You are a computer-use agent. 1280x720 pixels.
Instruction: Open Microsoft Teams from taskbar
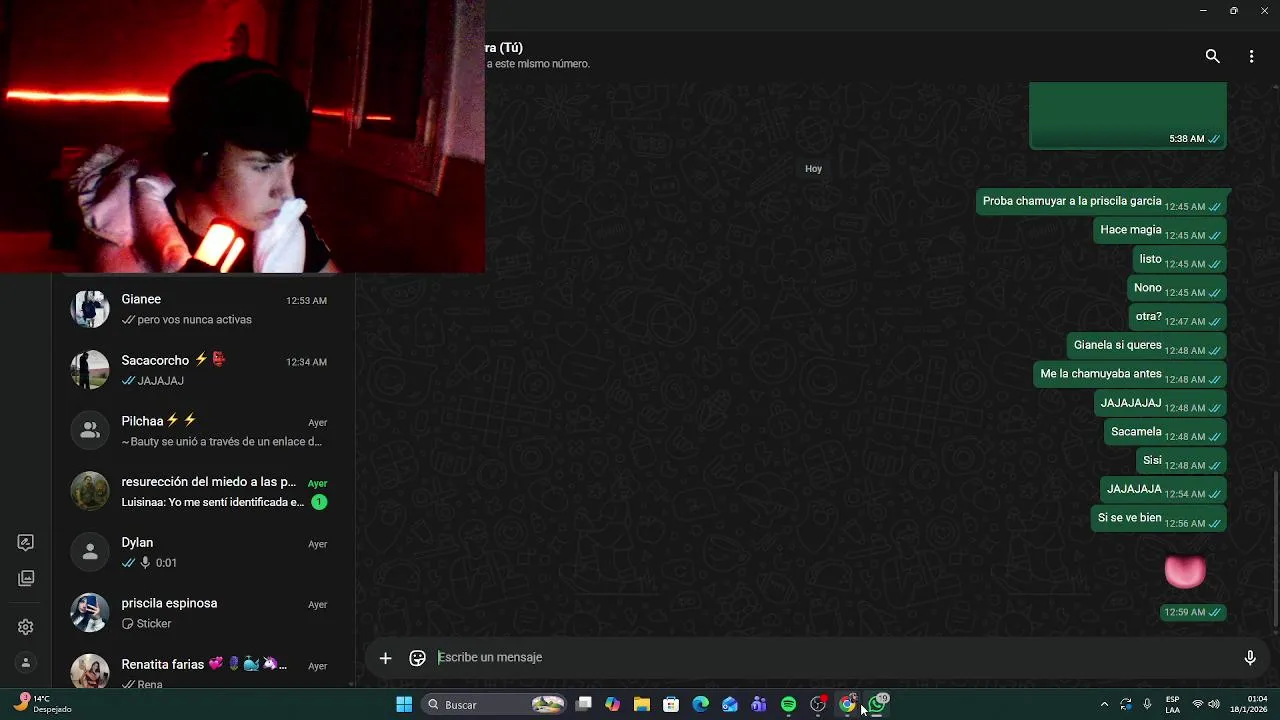tap(759, 705)
